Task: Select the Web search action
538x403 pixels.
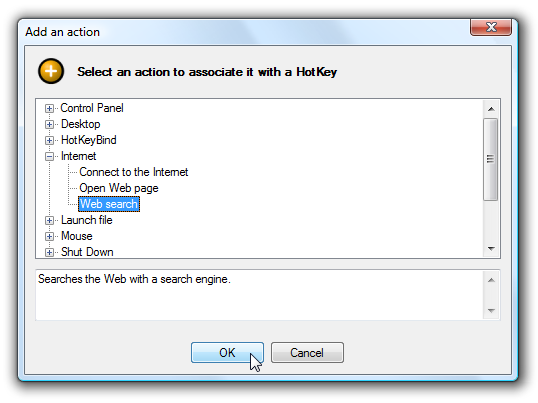Action: pyautogui.click(x=109, y=204)
